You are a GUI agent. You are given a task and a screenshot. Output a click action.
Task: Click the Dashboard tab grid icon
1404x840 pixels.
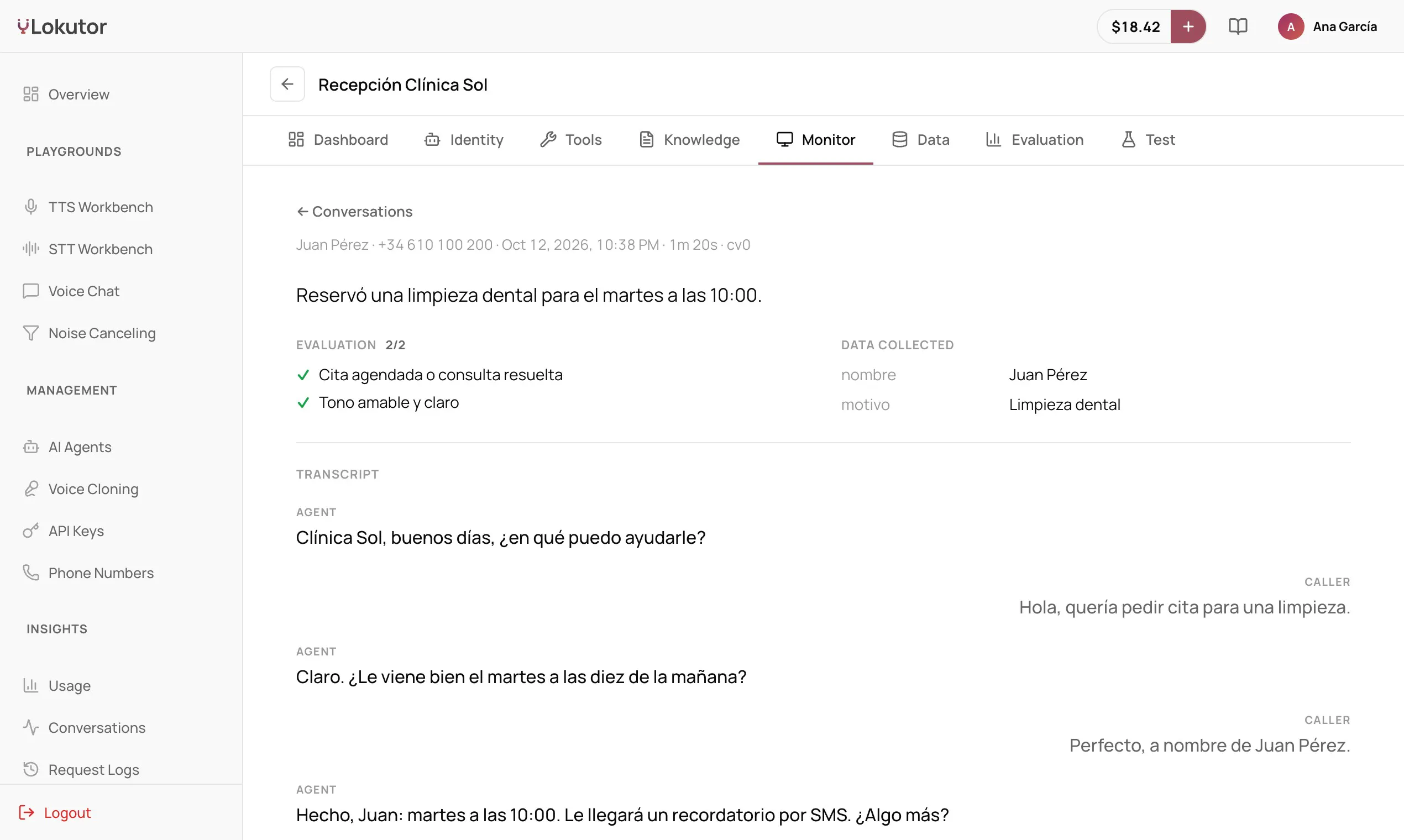point(296,140)
